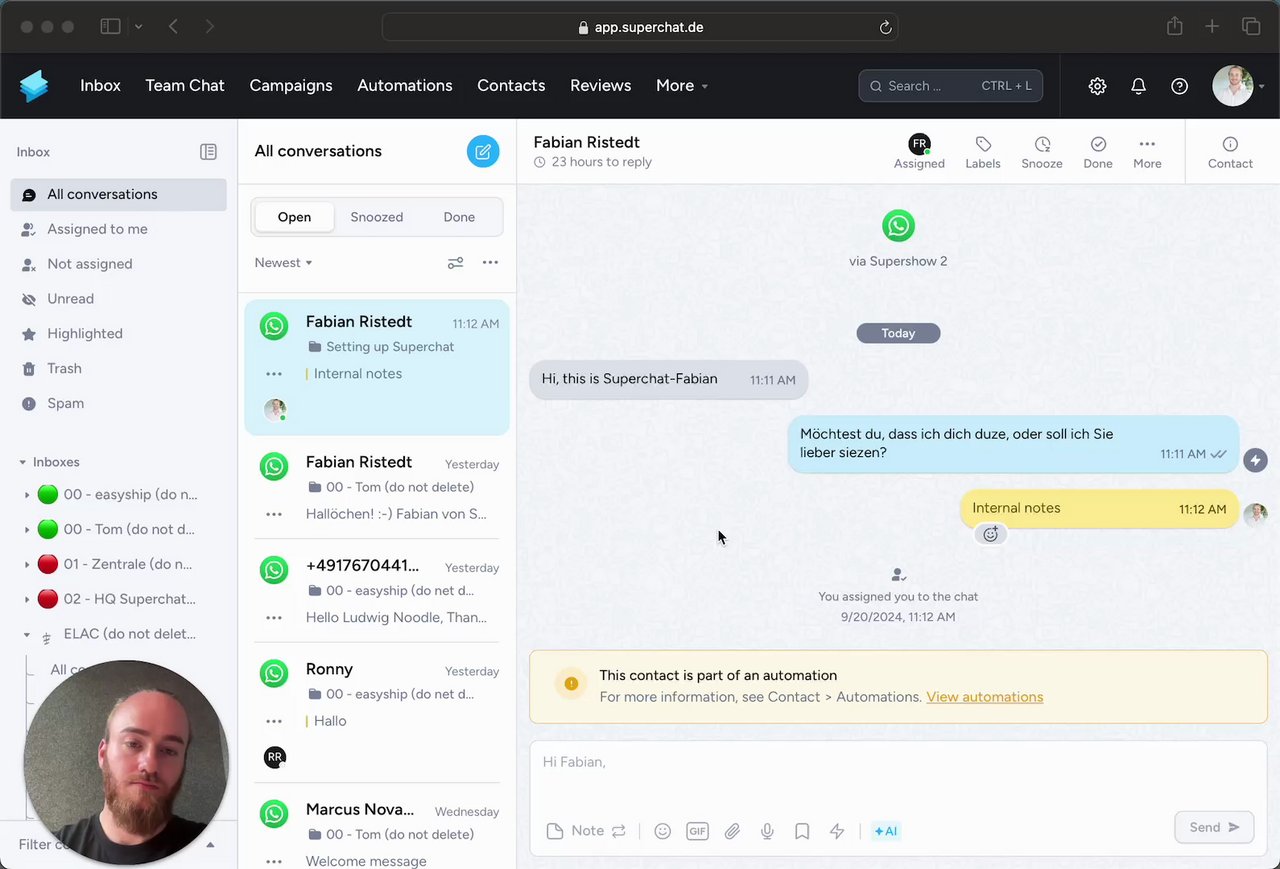Mark conversation as Done

1098,152
